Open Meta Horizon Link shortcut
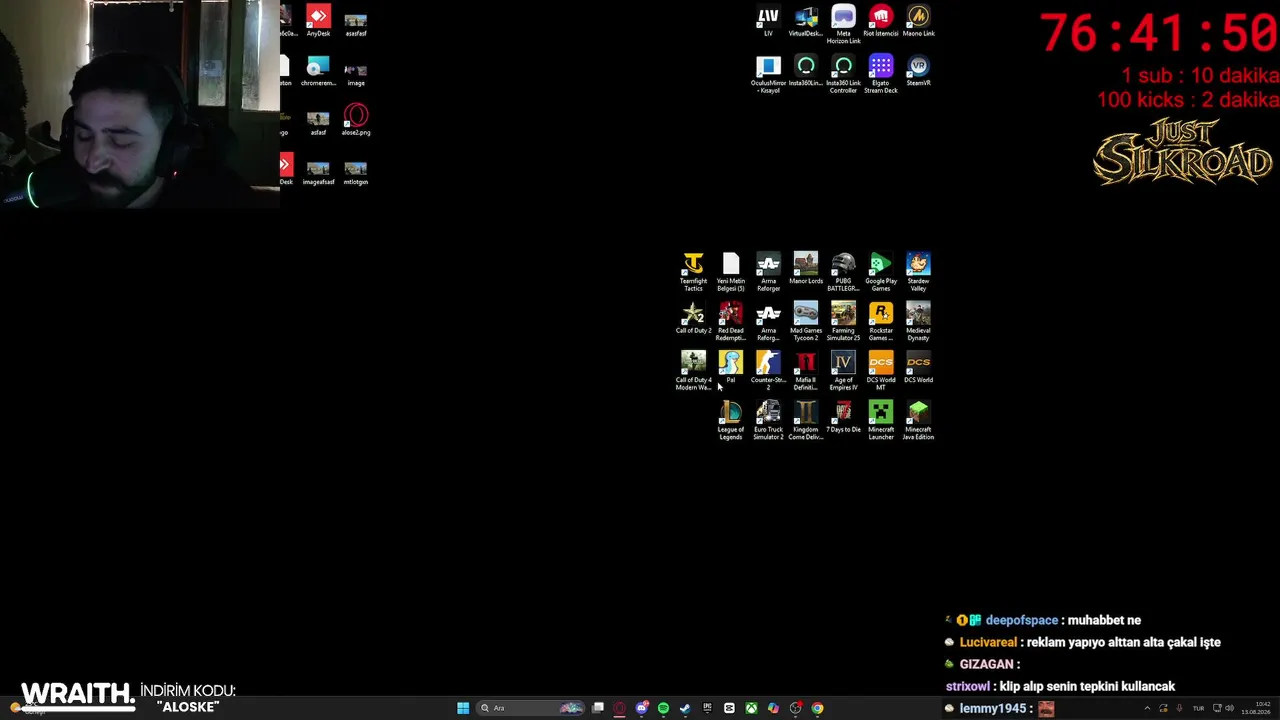Image resolution: width=1280 pixels, height=720 pixels. click(x=843, y=25)
